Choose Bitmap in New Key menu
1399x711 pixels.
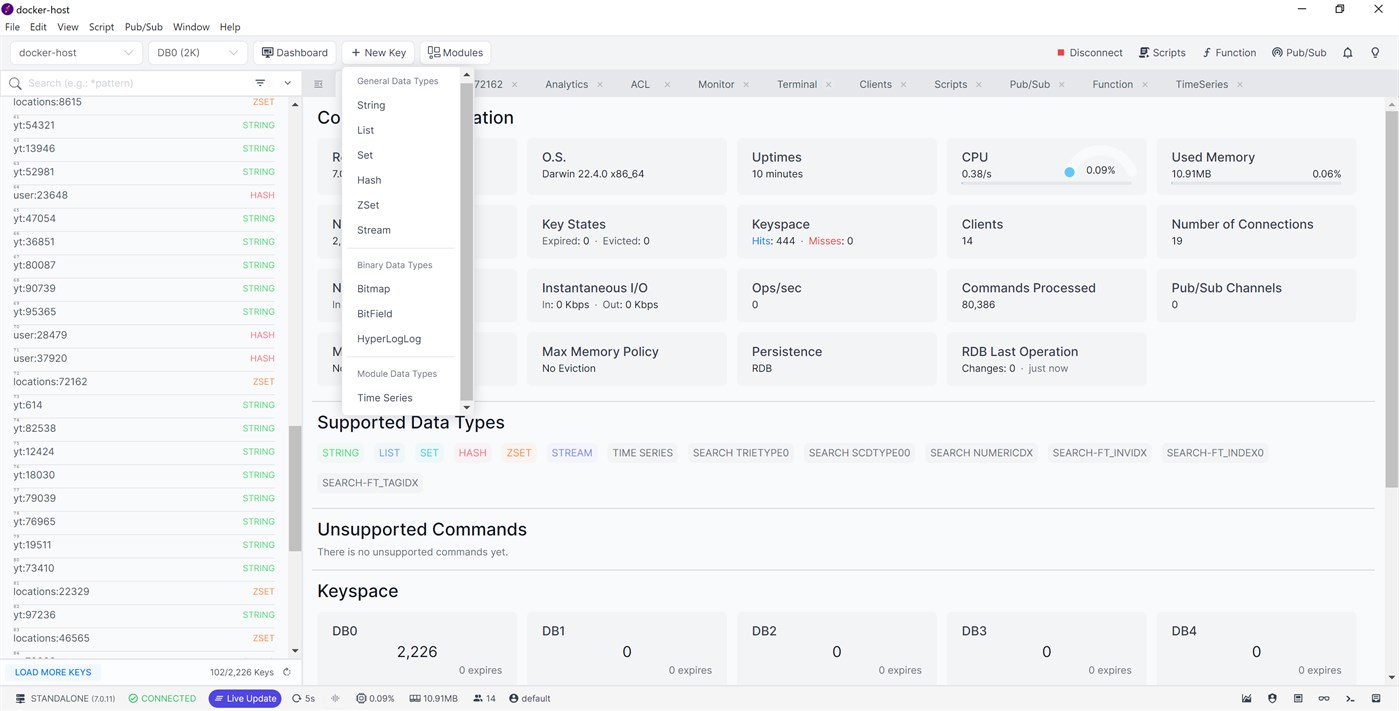tap(374, 289)
